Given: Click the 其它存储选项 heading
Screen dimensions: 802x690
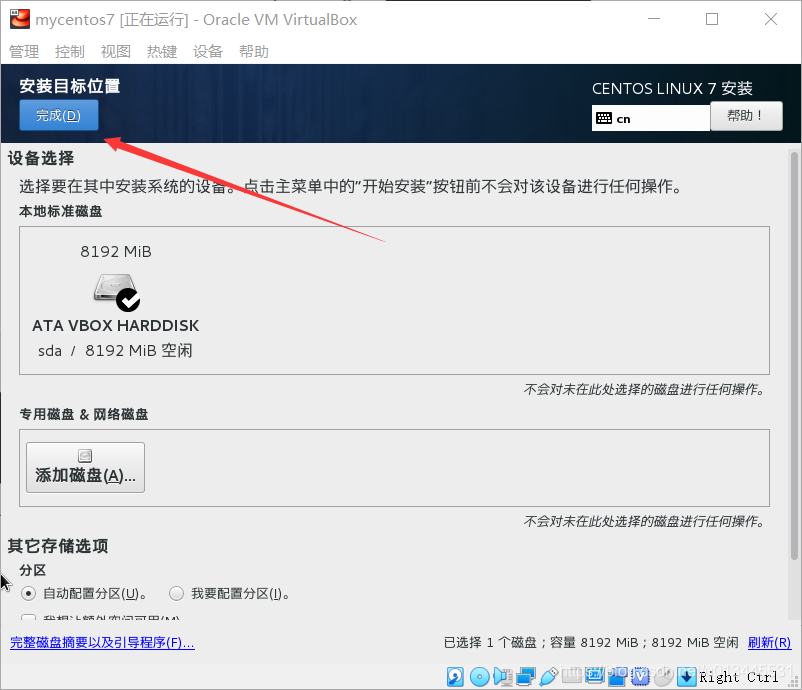Looking at the screenshot, I should click(x=58, y=546).
